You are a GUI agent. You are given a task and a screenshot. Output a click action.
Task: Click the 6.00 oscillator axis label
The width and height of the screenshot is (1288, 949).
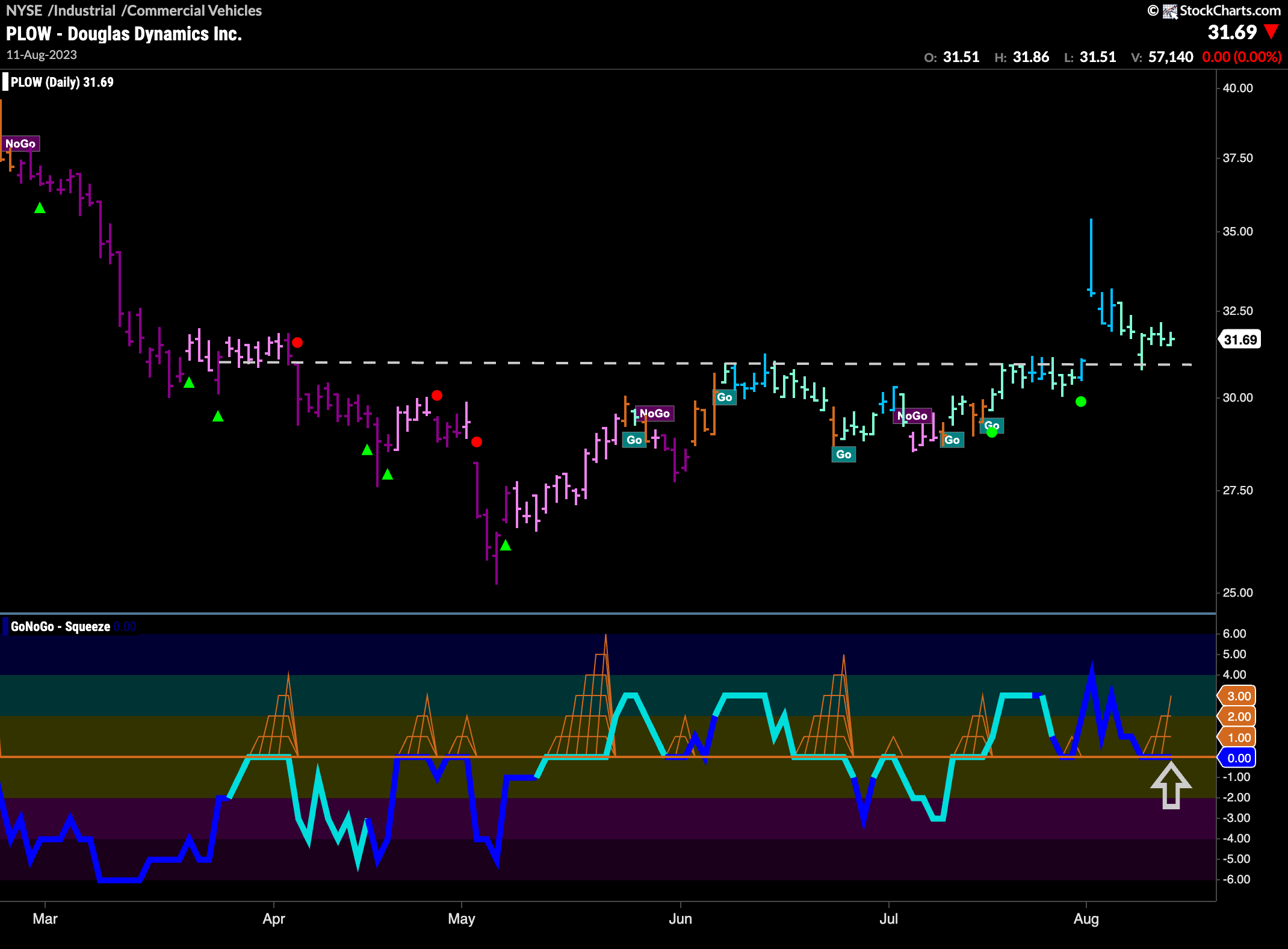point(1235,633)
